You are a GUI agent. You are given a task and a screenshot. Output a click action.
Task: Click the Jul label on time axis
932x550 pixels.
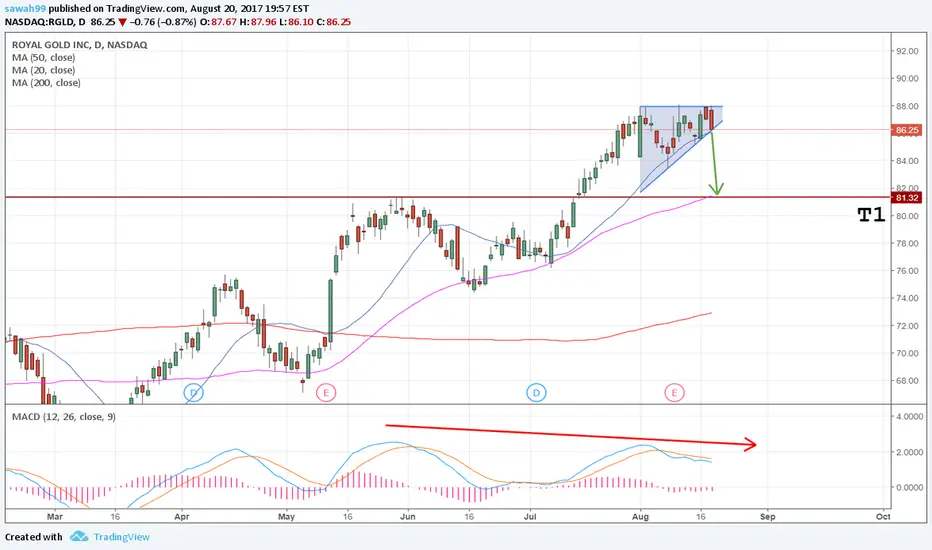(x=530, y=517)
